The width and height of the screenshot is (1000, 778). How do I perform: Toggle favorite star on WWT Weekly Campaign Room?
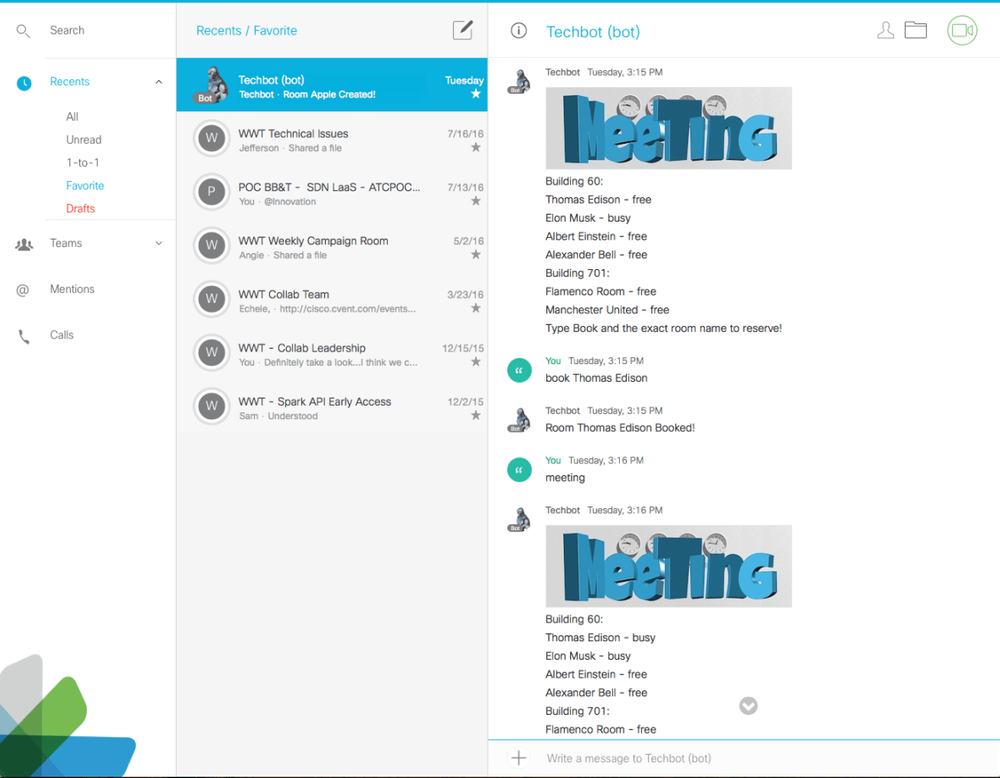(476, 255)
